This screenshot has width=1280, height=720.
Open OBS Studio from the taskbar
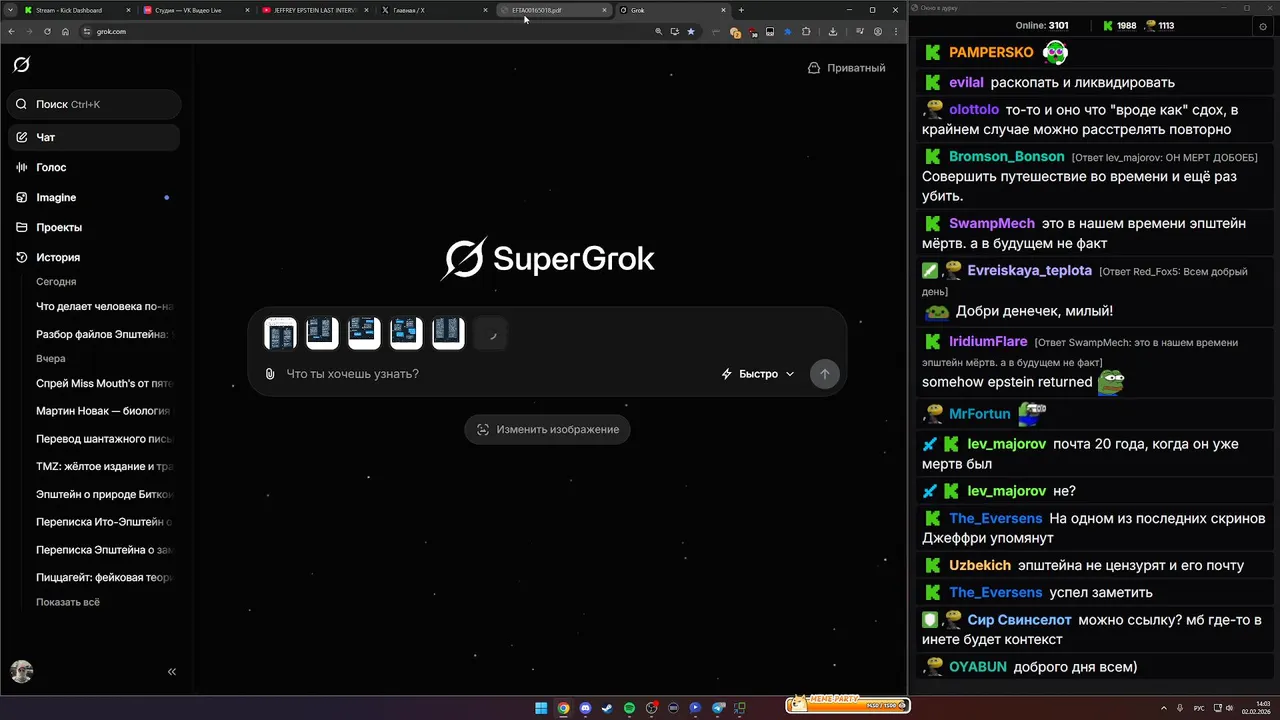click(x=651, y=708)
